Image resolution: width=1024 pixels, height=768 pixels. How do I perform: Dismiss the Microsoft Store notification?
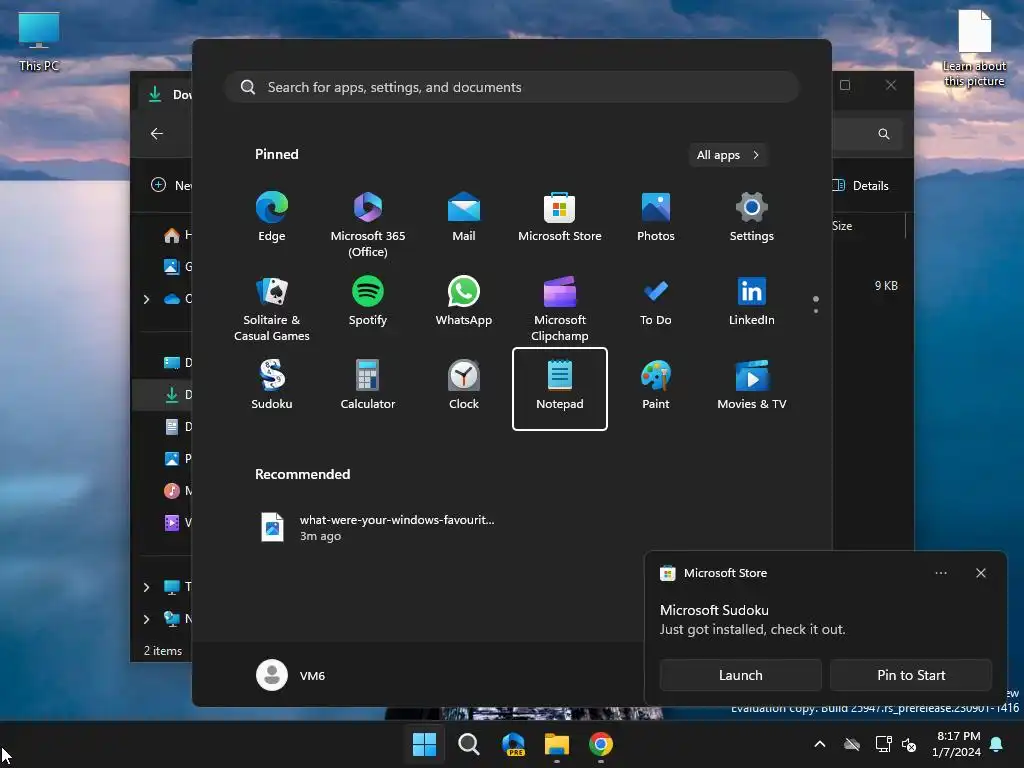coord(981,573)
